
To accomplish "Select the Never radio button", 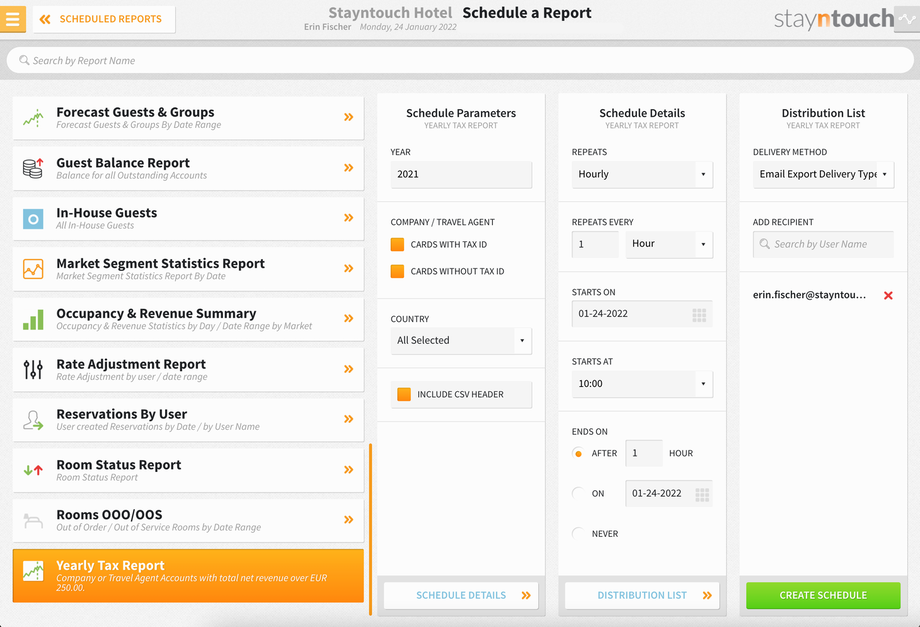I will pyautogui.click(x=578, y=534).
